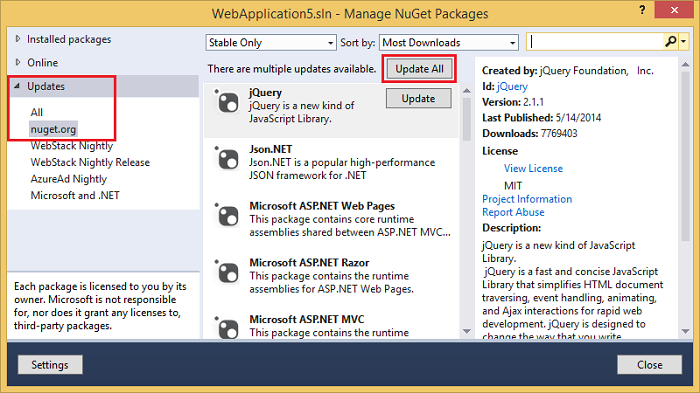Select All under Updates

(37, 112)
